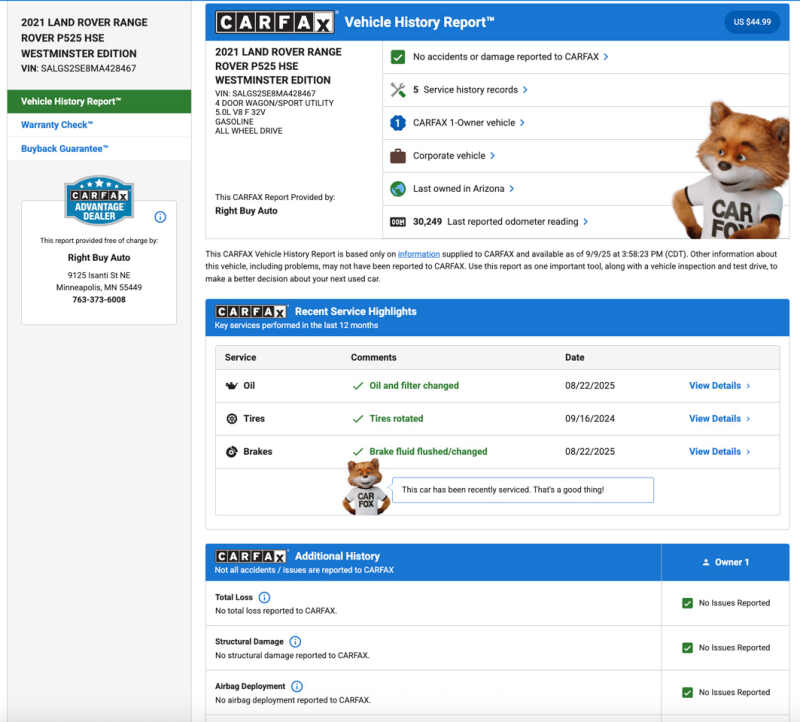Click the Airbag Deployment No Issues Reported checkmark
The height and width of the screenshot is (722, 800).
point(688,692)
